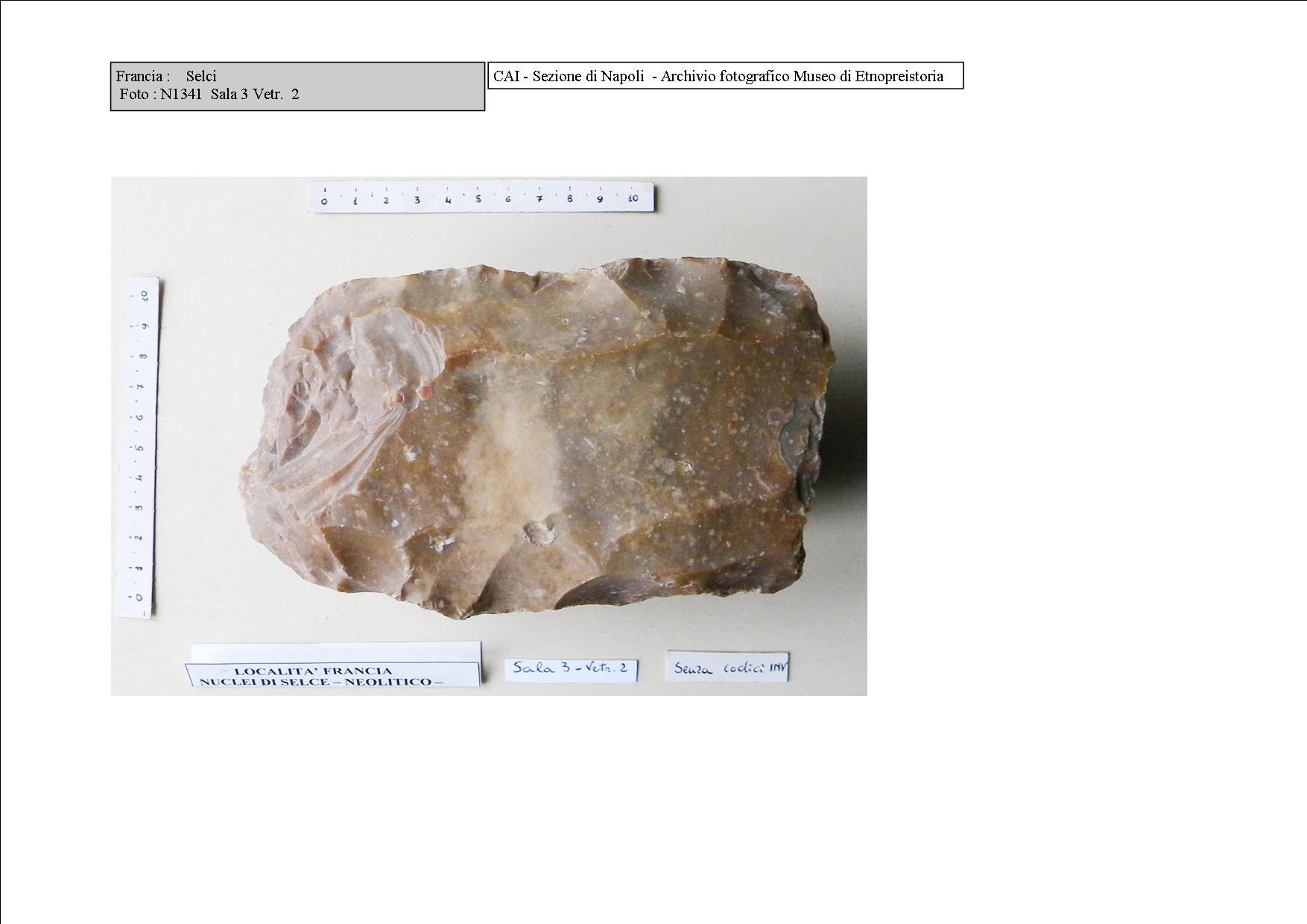The image size is (1307, 924).
Task: Click the handwritten 'Senza codici INV' tag
Action: pyautogui.click(x=727, y=668)
